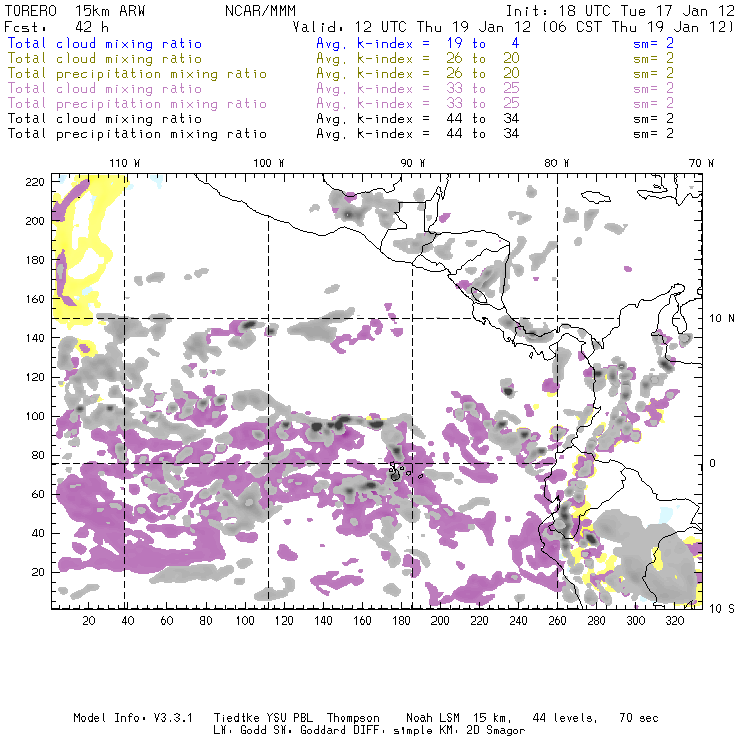
Task: Select the "NCAR/MMM" header label
Action: pos(260,11)
